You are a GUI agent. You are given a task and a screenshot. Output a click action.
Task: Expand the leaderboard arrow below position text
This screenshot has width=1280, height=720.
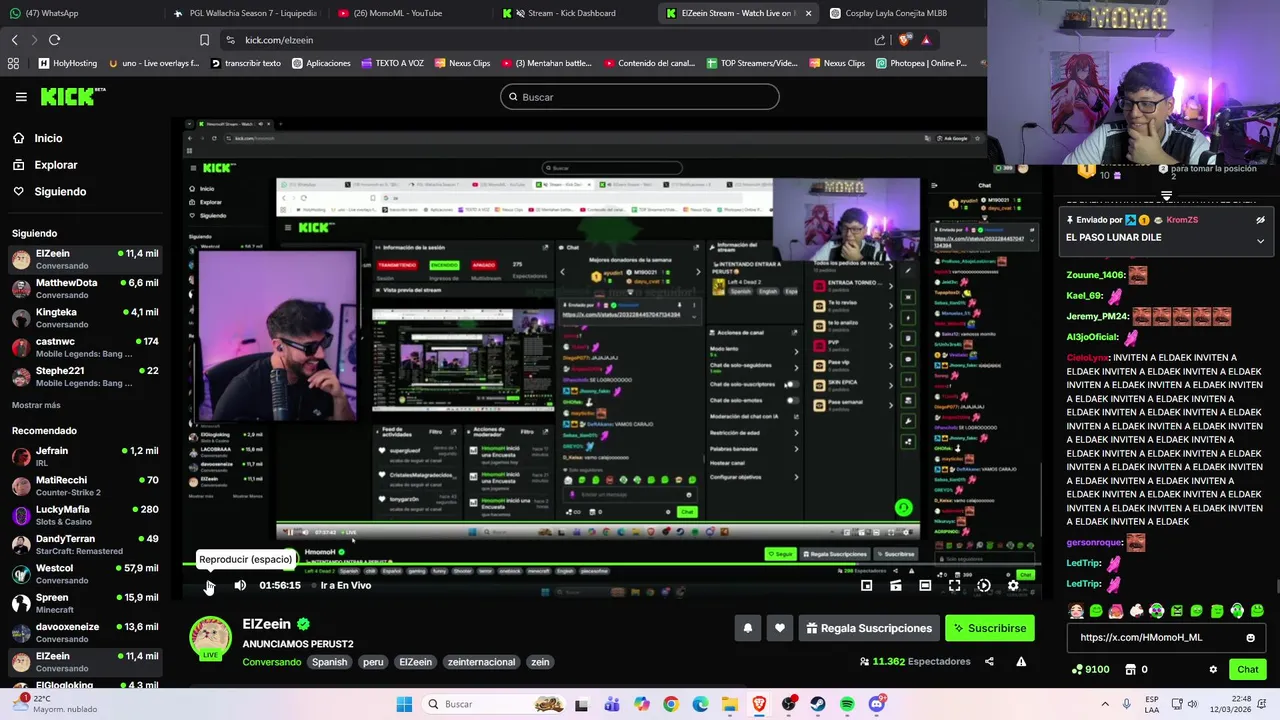tap(1166, 195)
